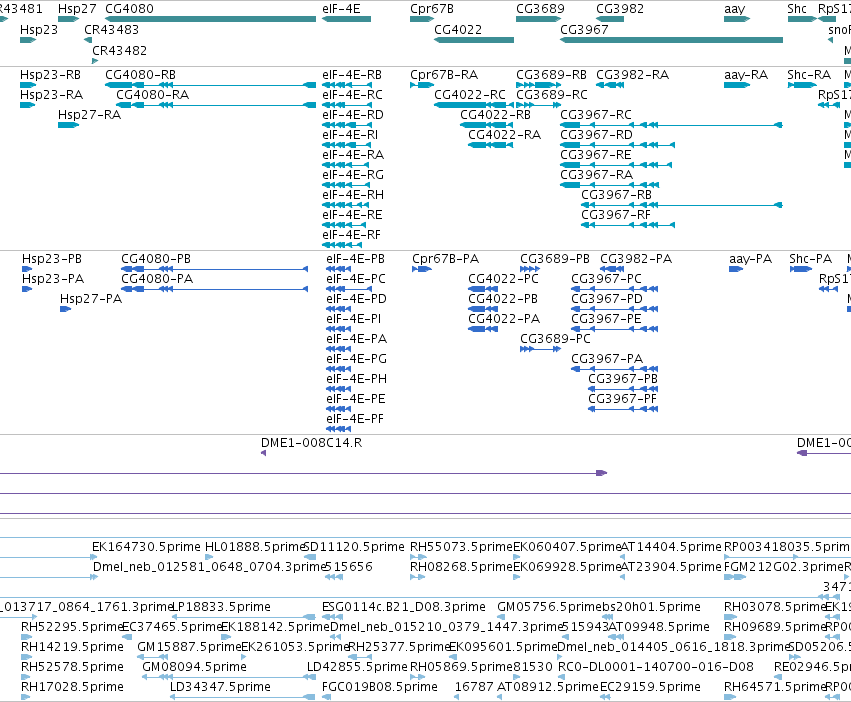Image resolution: width=851 pixels, height=702 pixels.
Task: Click transcript CG3967-RC label
Action: [x=596, y=115]
